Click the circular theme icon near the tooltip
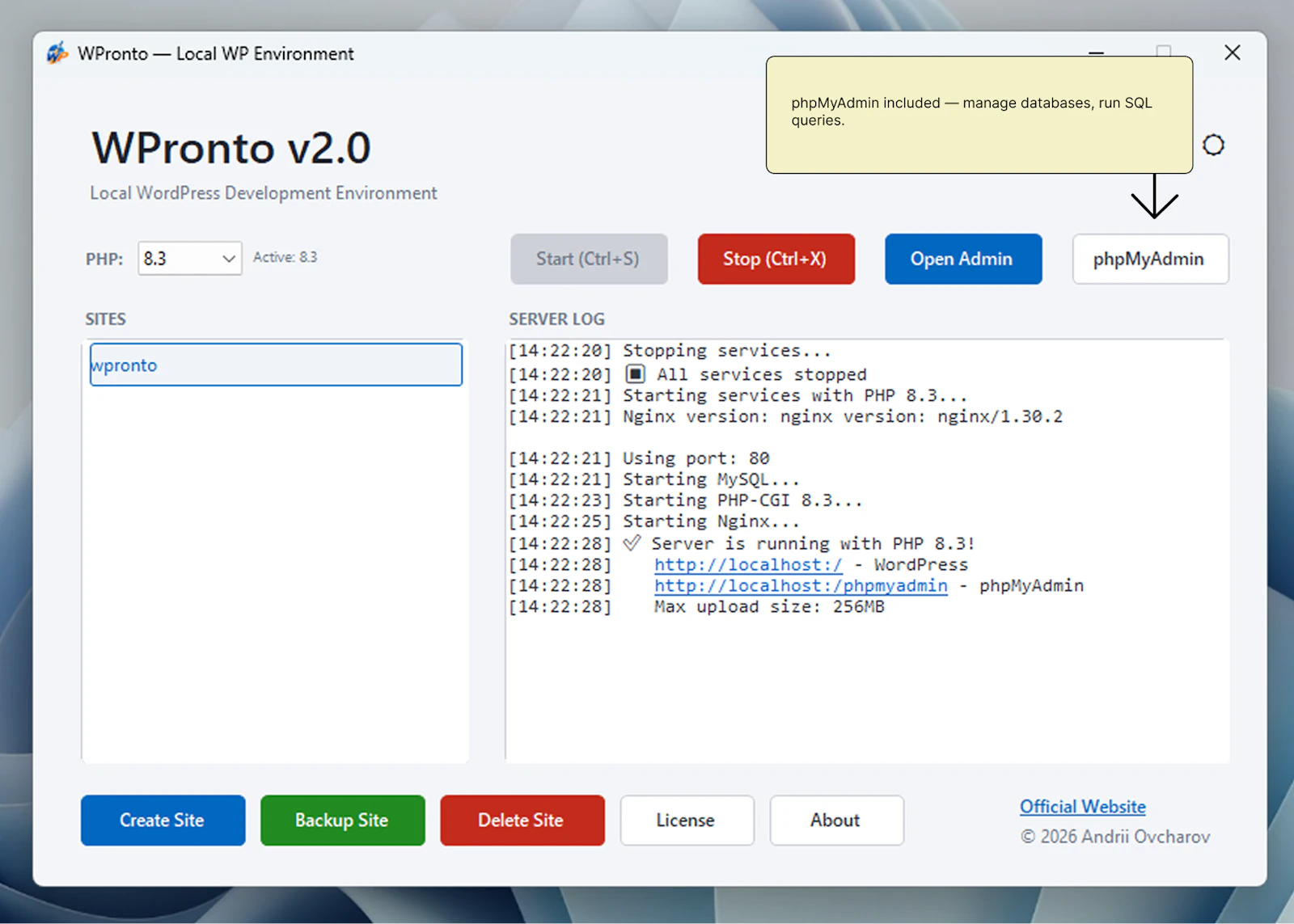This screenshot has height=924, width=1294. point(1213,146)
